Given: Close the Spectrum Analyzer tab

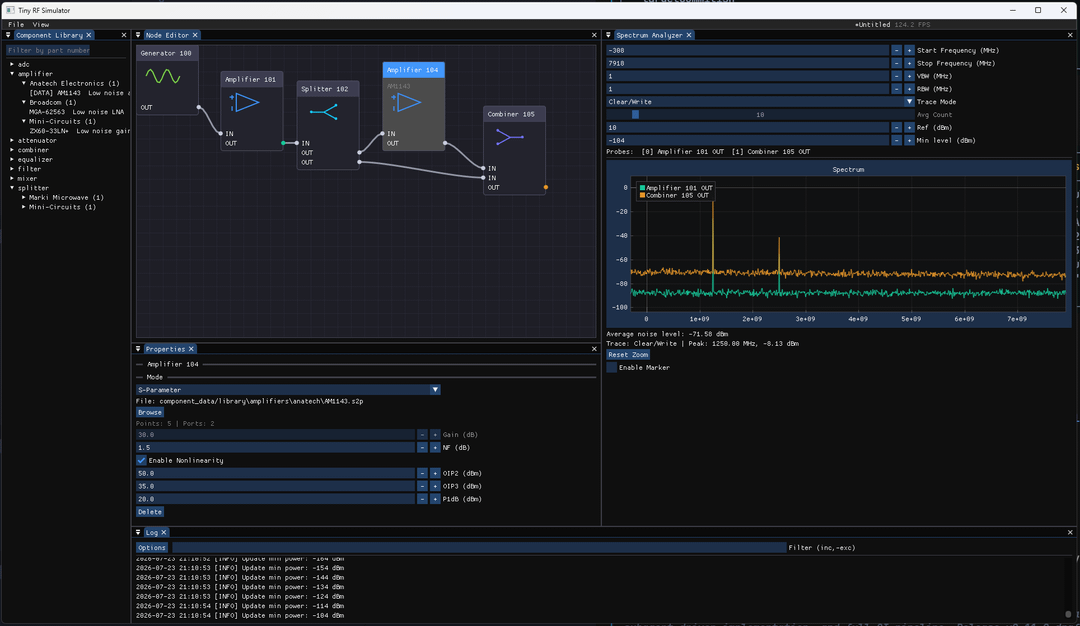Looking at the screenshot, I should coord(689,35).
